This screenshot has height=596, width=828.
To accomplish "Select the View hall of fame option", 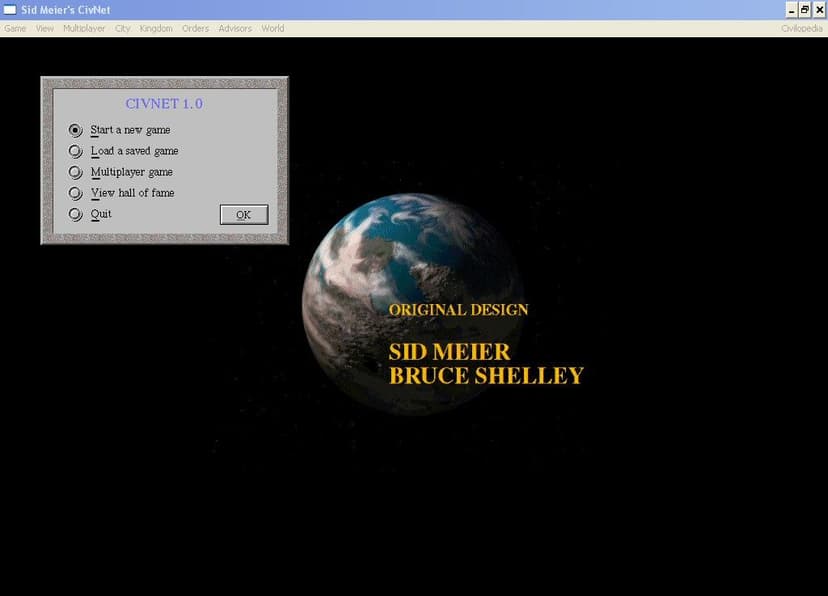I will coord(76,193).
